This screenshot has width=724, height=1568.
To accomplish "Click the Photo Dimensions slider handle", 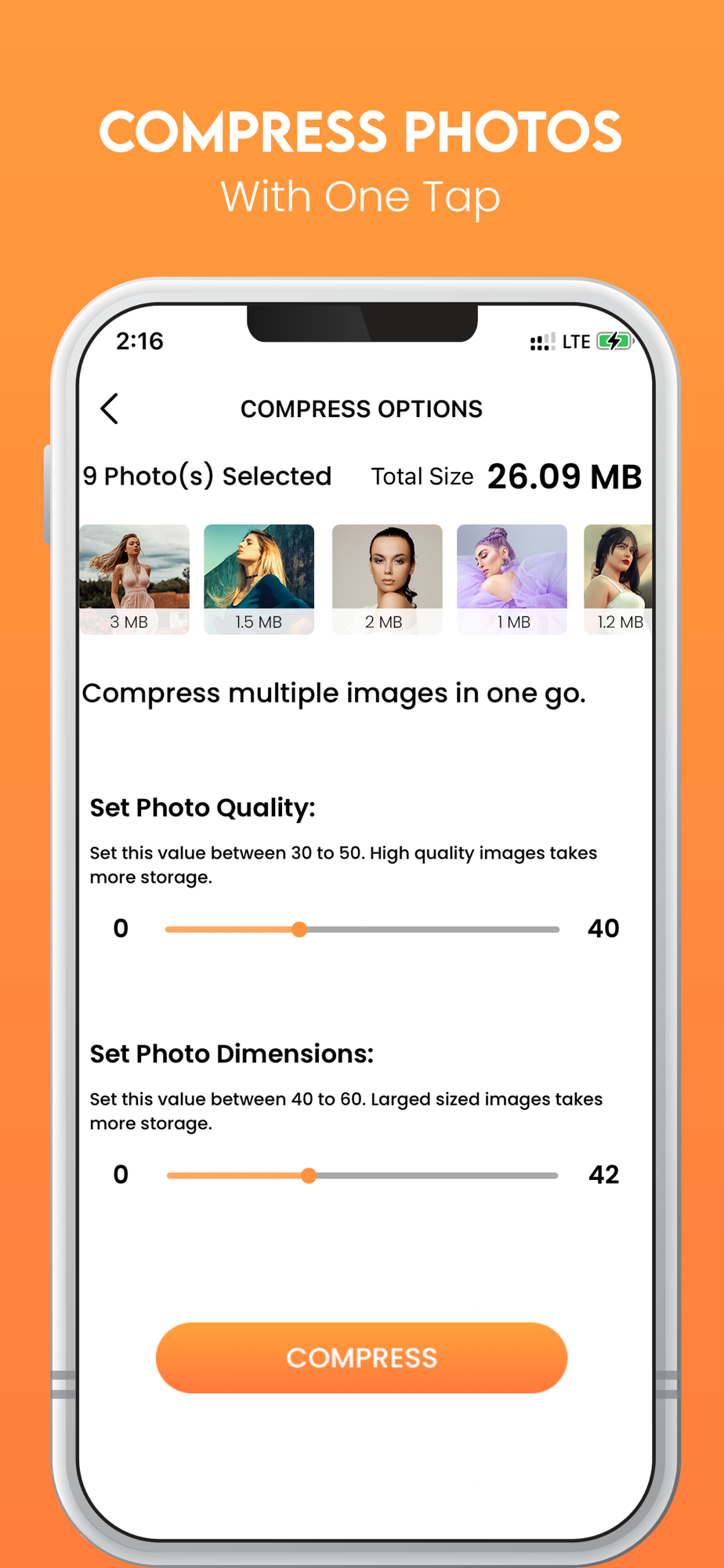I will click(309, 1175).
